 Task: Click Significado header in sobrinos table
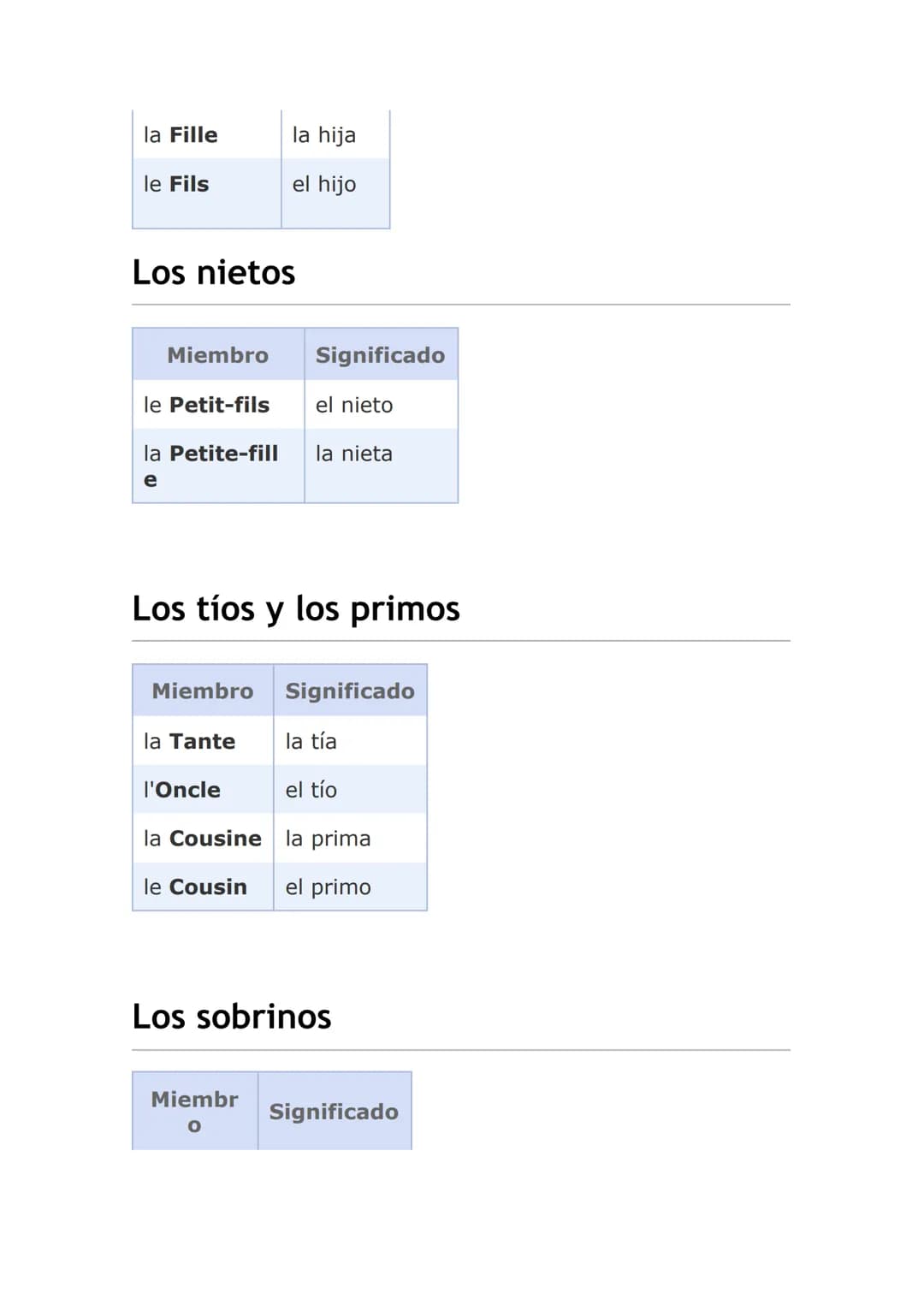pos(335,1111)
